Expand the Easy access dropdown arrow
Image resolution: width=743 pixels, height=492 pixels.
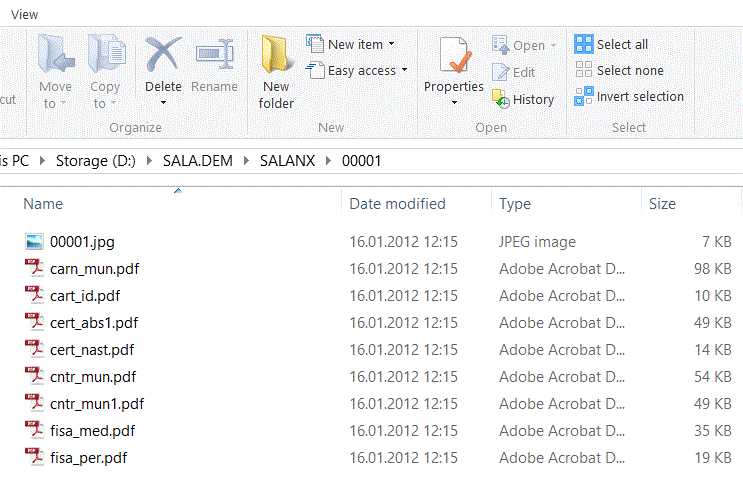pos(404,70)
